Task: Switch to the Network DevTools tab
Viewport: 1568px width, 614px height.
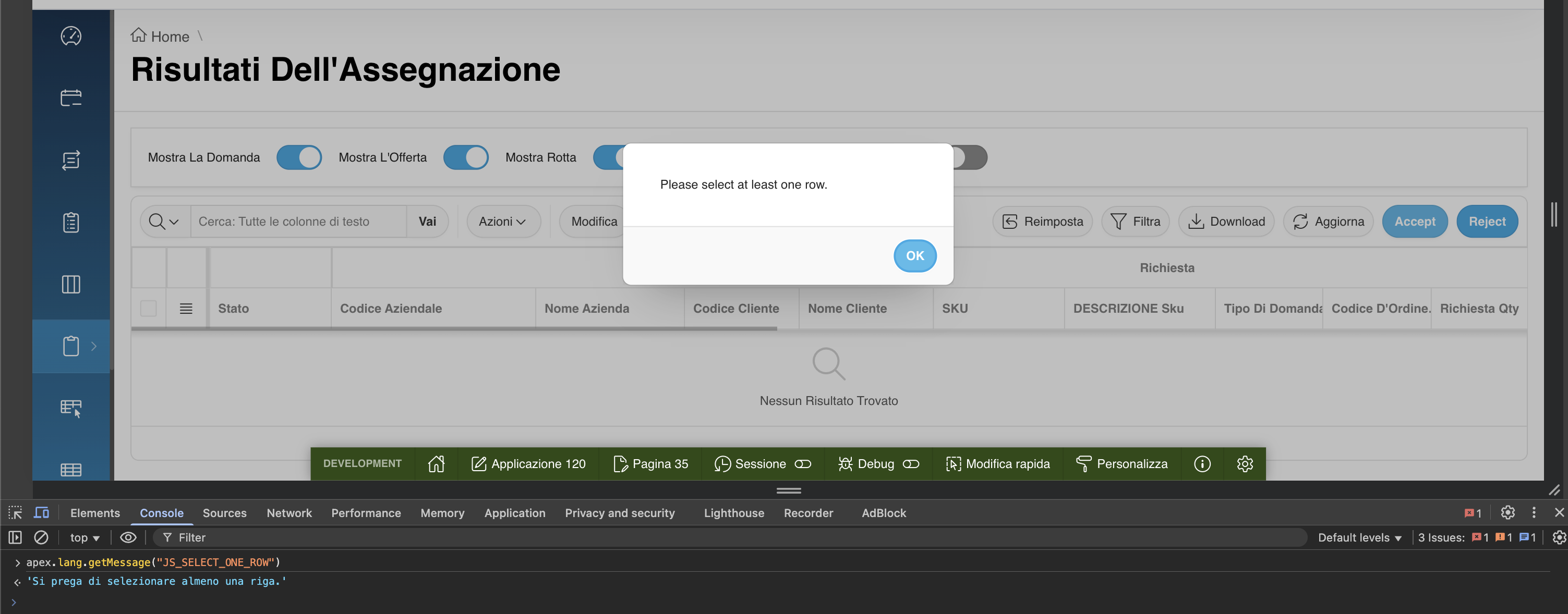Action: [288, 513]
